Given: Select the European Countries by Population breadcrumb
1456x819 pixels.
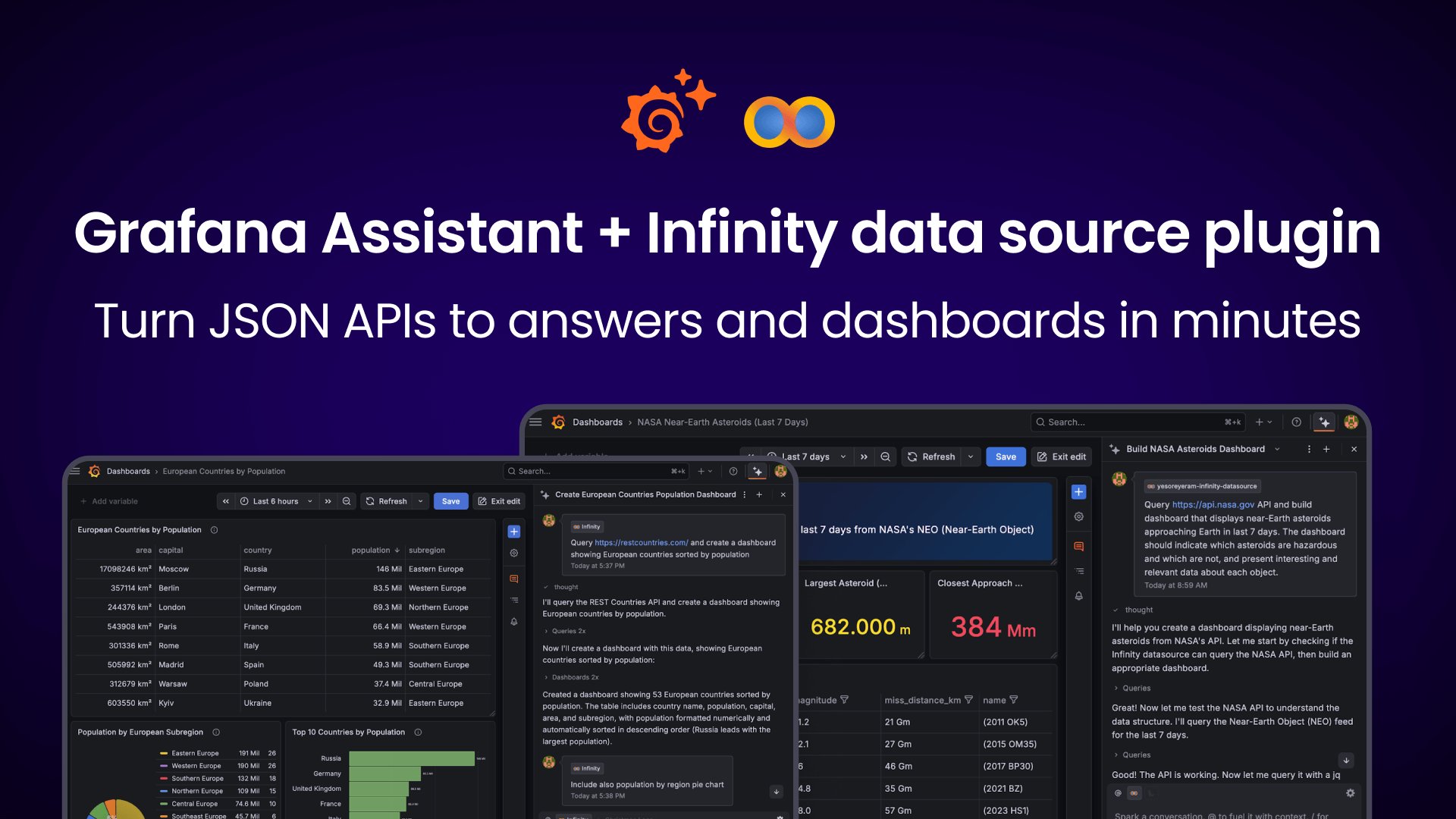Looking at the screenshot, I should (224, 471).
